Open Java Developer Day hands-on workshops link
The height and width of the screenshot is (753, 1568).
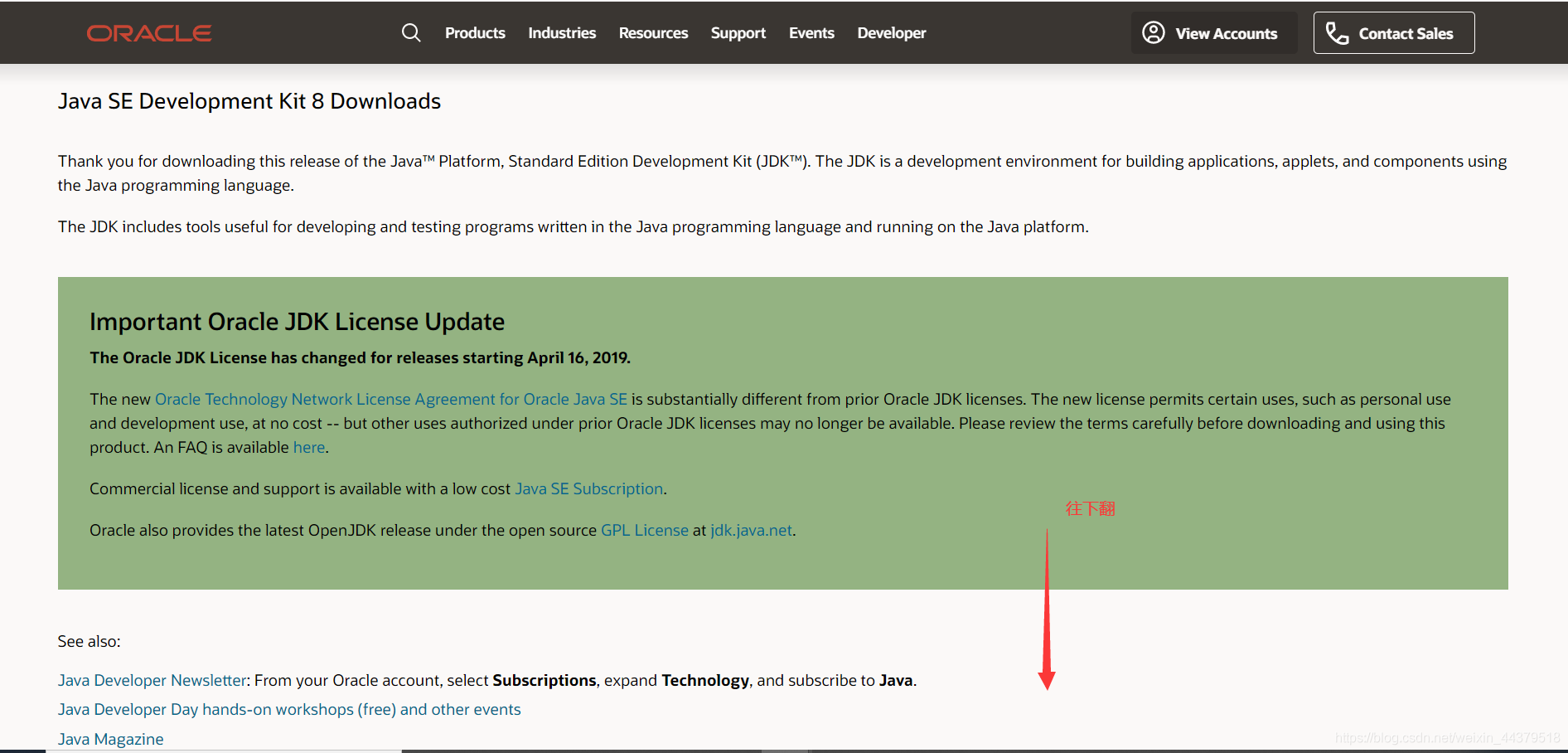[289, 709]
